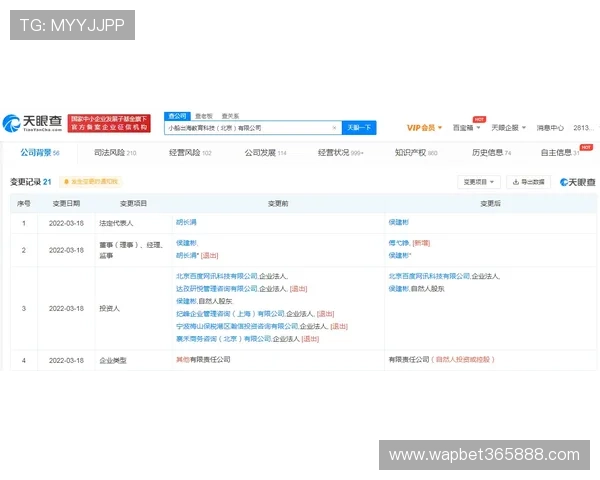Expand the 天眼企服 dropdown
Screen dimensions: 600x480
509,128
